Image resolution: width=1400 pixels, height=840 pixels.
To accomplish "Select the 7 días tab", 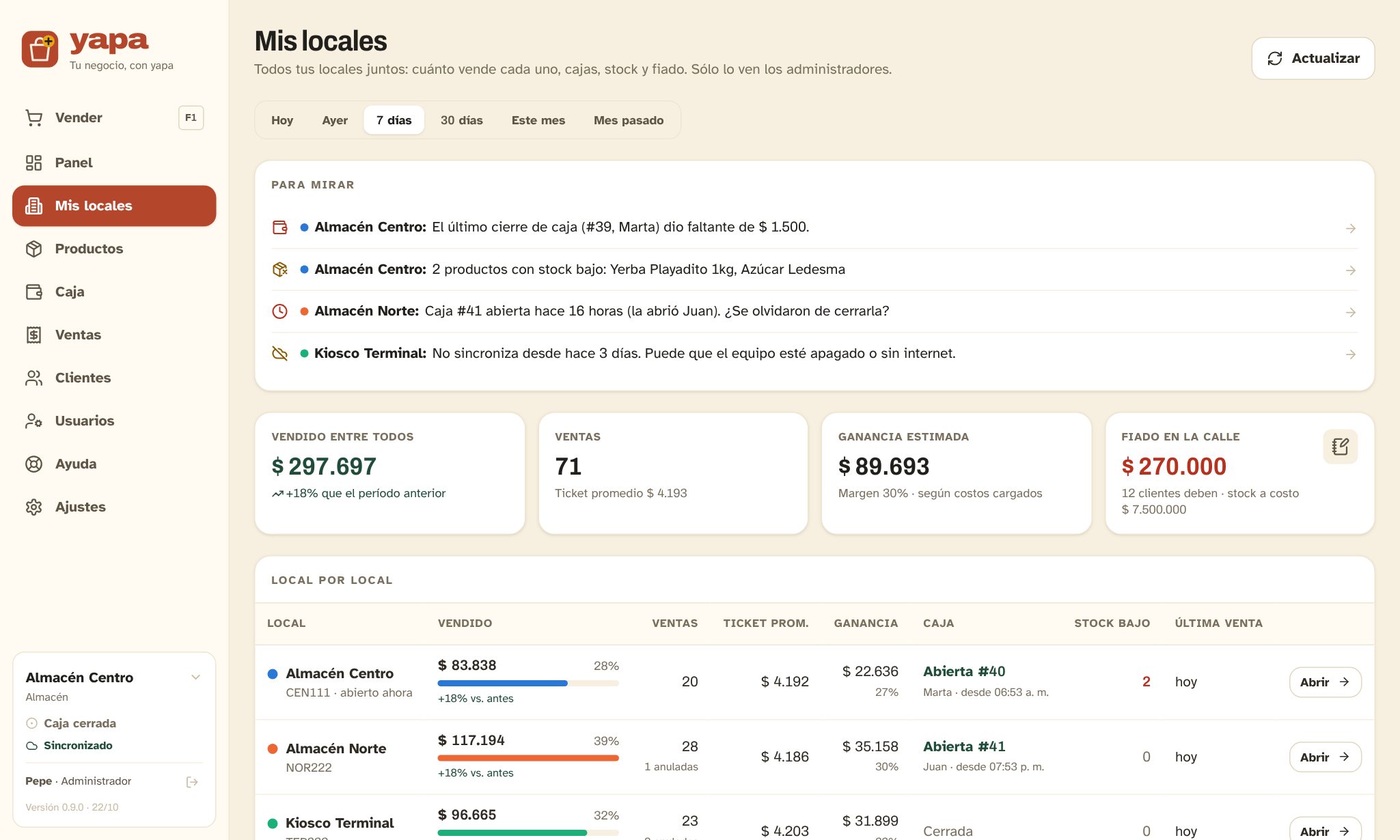I will click(x=394, y=120).
